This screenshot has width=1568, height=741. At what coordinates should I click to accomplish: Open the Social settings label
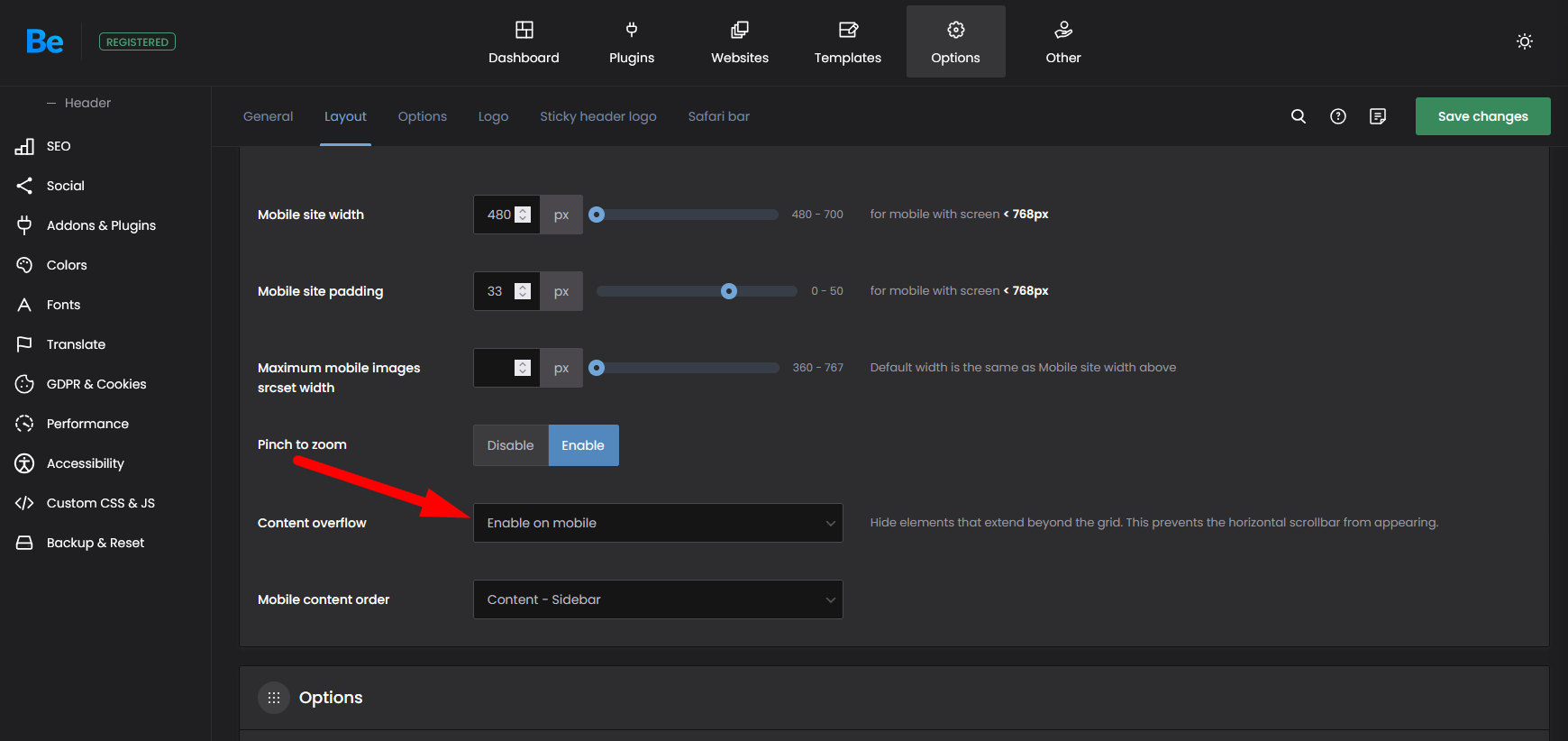[66, 186]
